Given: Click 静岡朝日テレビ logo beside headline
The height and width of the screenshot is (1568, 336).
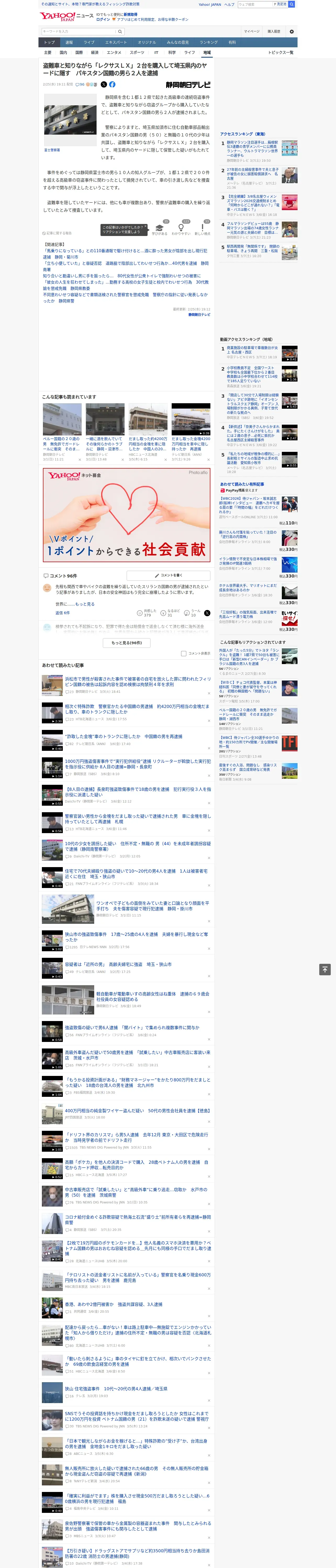Looking at the screenshot, I should tap(188, 85).
